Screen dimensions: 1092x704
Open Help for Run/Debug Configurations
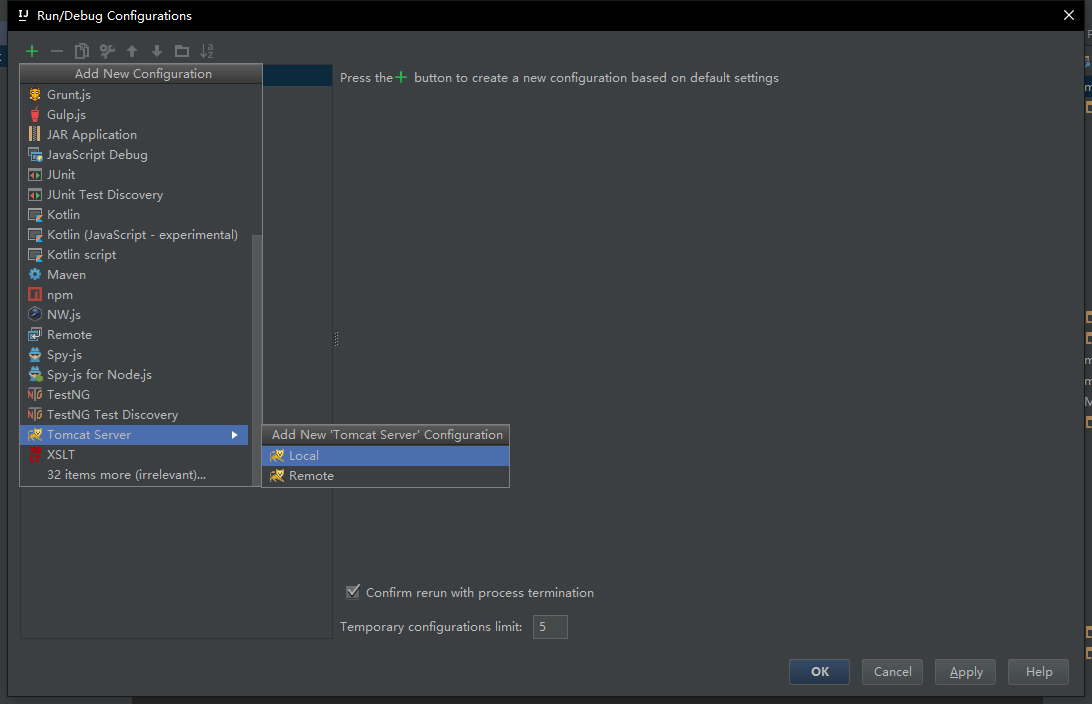[x=1038, y=671]
